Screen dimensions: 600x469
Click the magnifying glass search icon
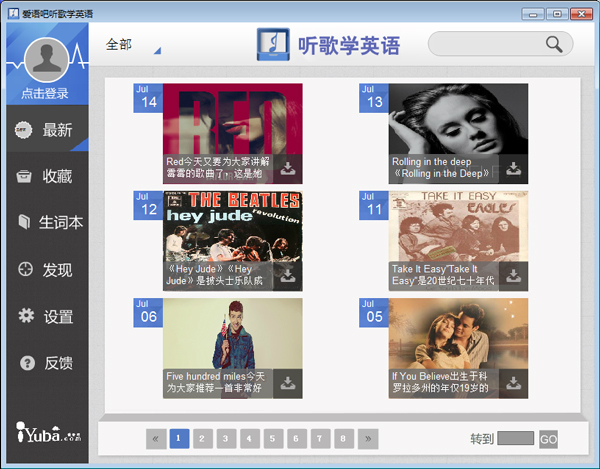(554, 44)
